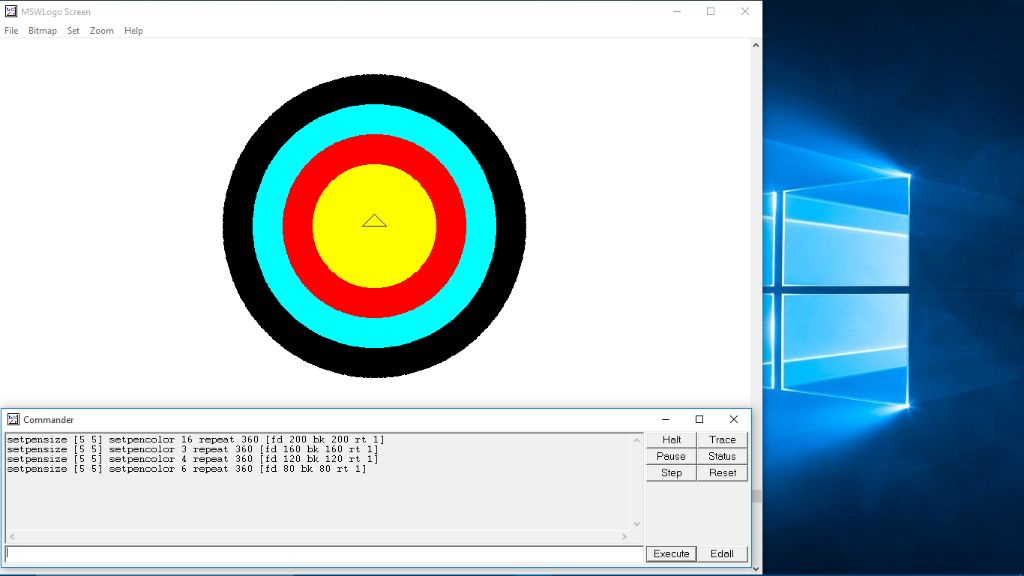Click the Execute button
1024x576 pixels.
point(671,554)
